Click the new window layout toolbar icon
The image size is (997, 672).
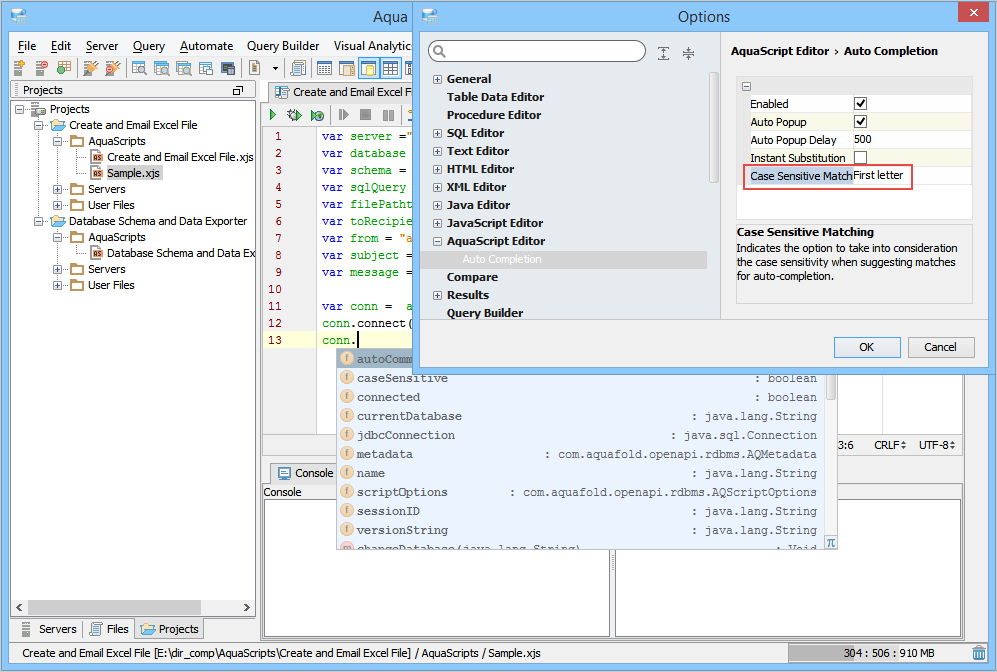205,67
